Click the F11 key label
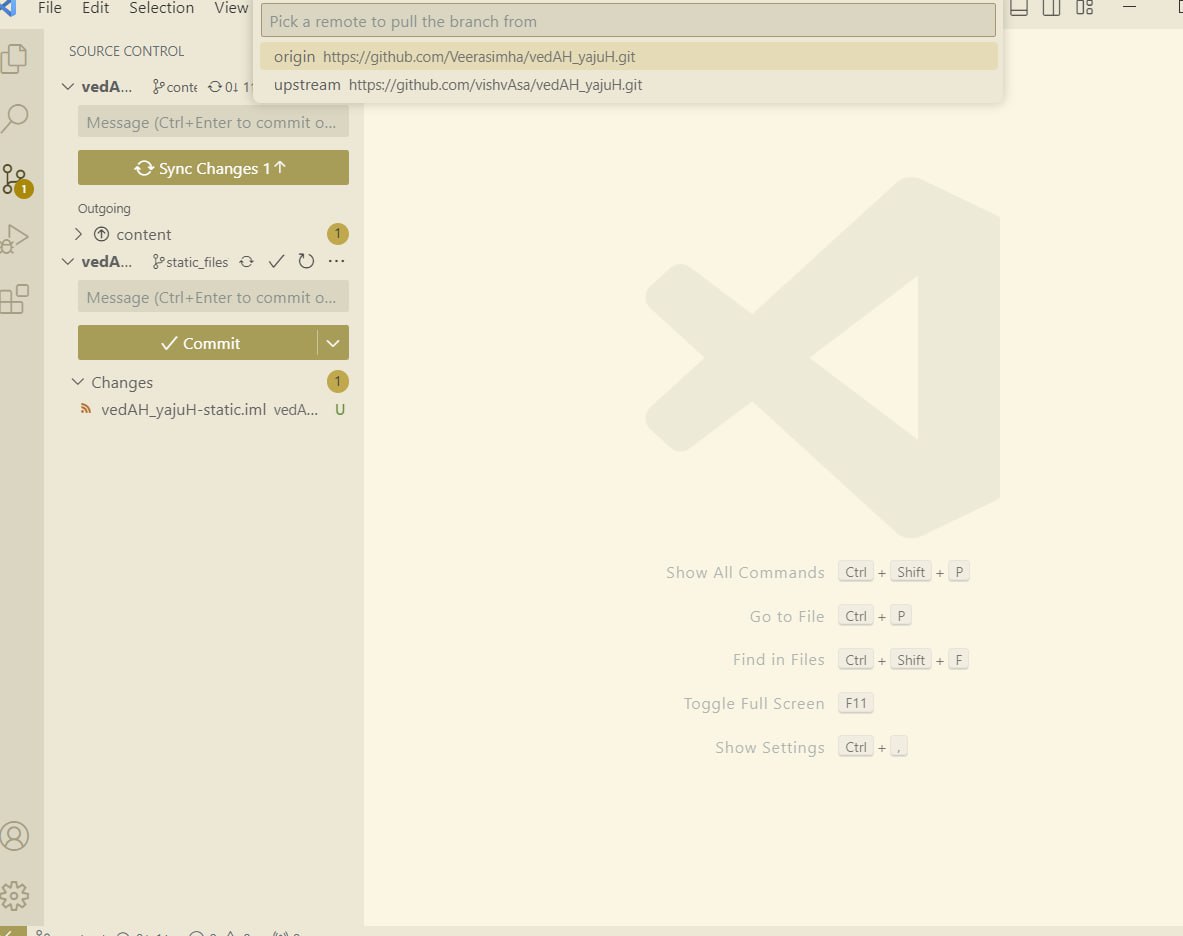Viewport: 1183px width, 936px height. [x=856, y=704]
